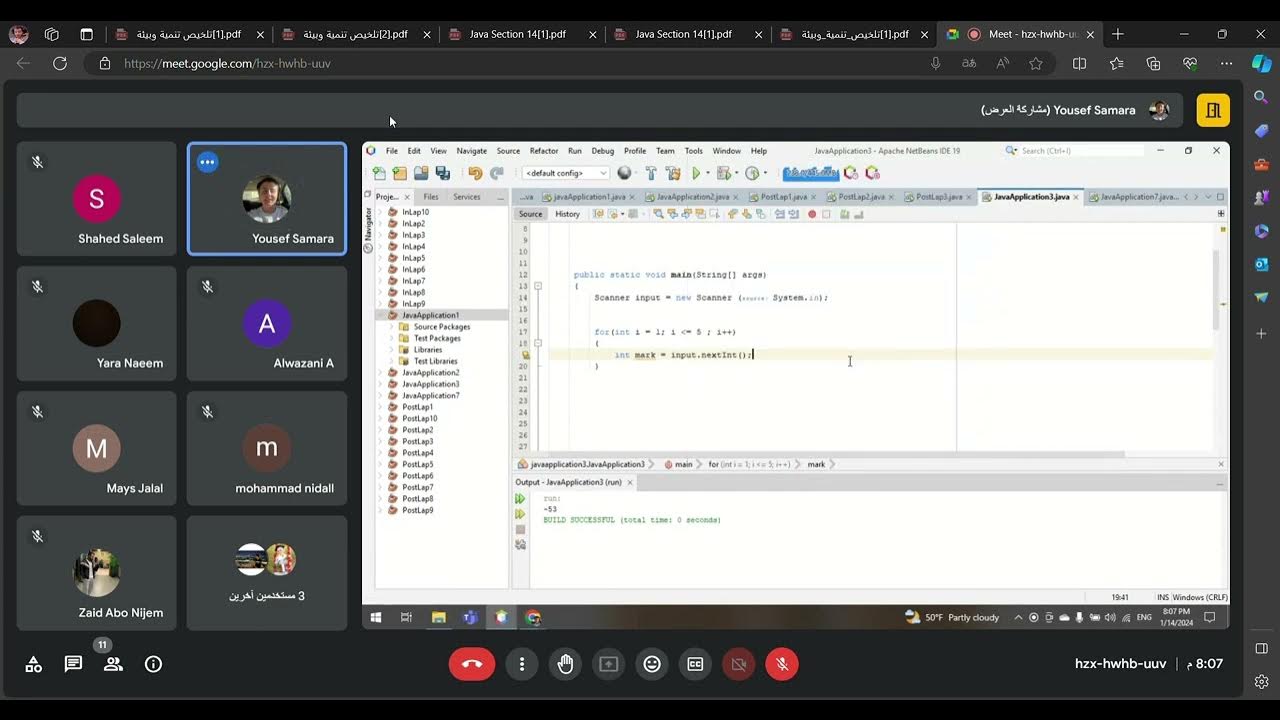Switch to the Files panel tab

tap(431, 197)
